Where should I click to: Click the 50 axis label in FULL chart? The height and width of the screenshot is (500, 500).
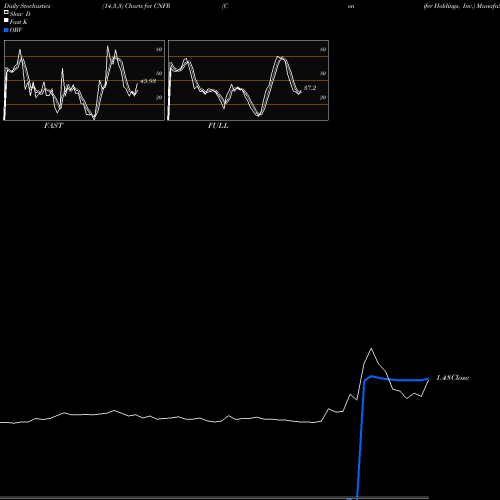(x=323, y=73)
